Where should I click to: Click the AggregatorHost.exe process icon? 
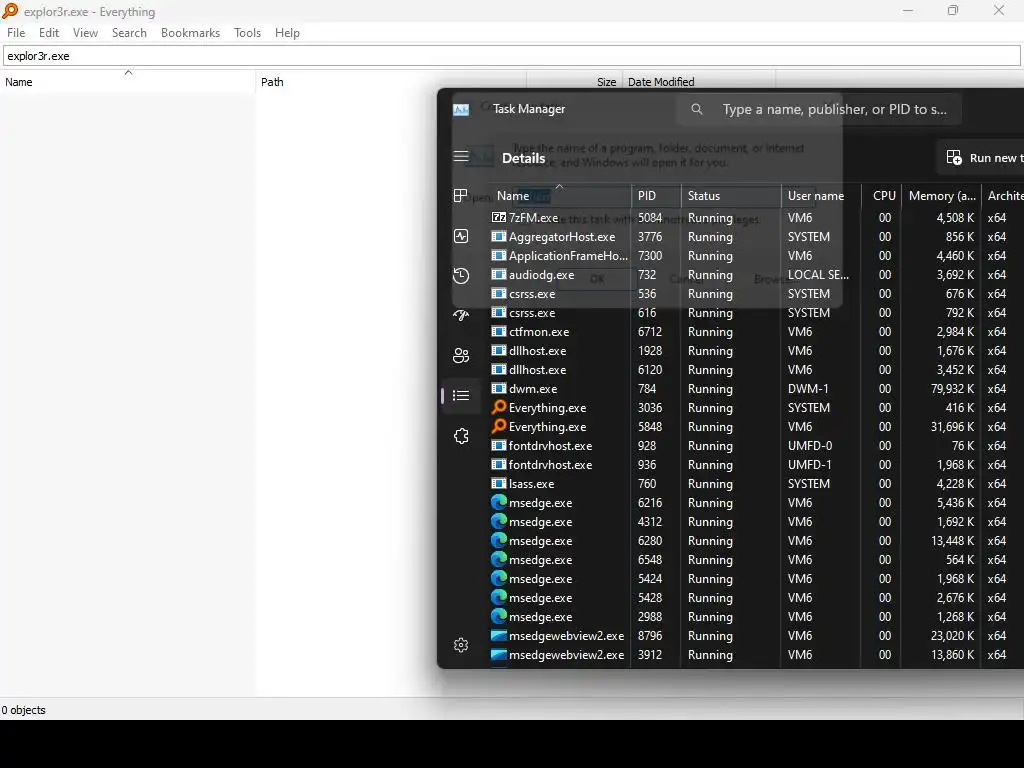pyautogui.click(x=499, y=236)
